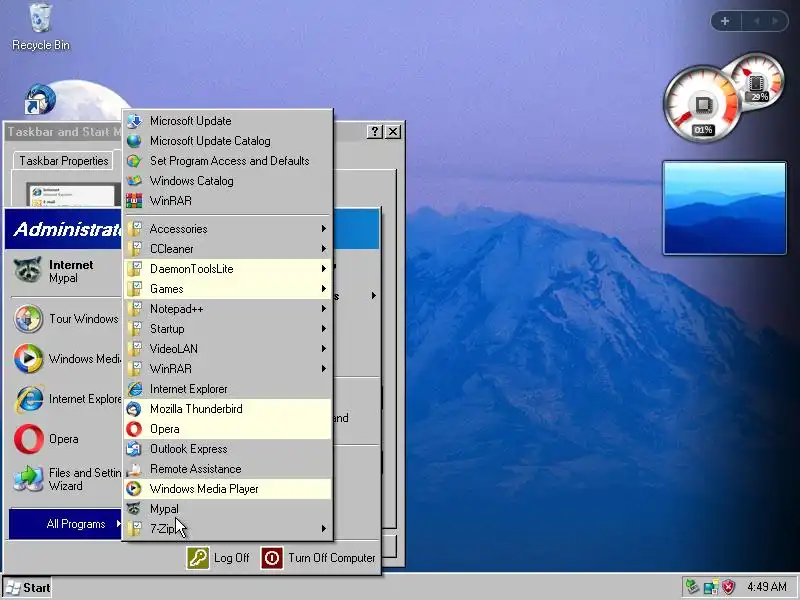Expand the Notepad++ folder
Viewport: 800px width, 600px height.
coord(227,309)
